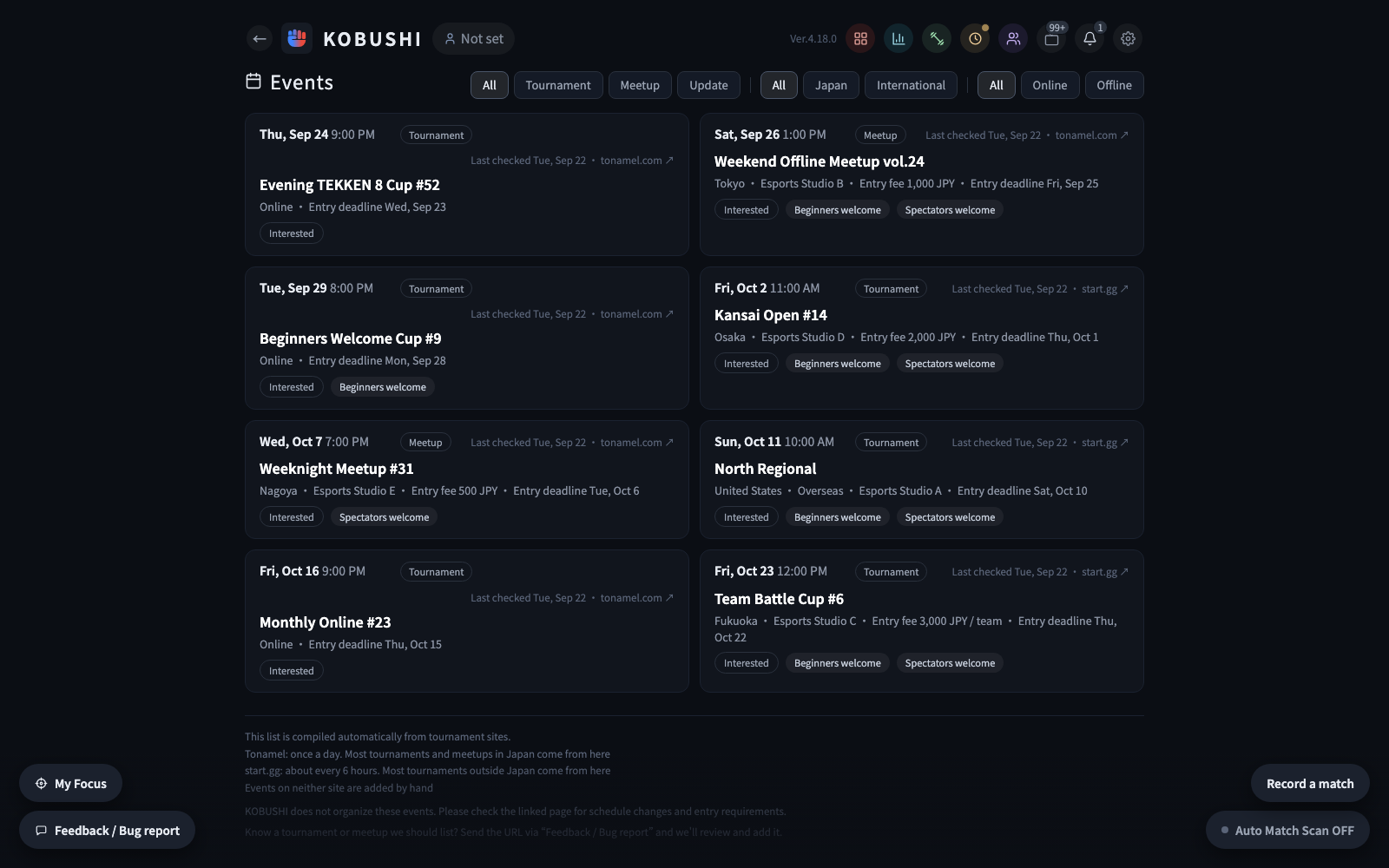Open Feedback / Bug report
The height and width of the screenshot is (868, 1389).
tap(107, 831)
